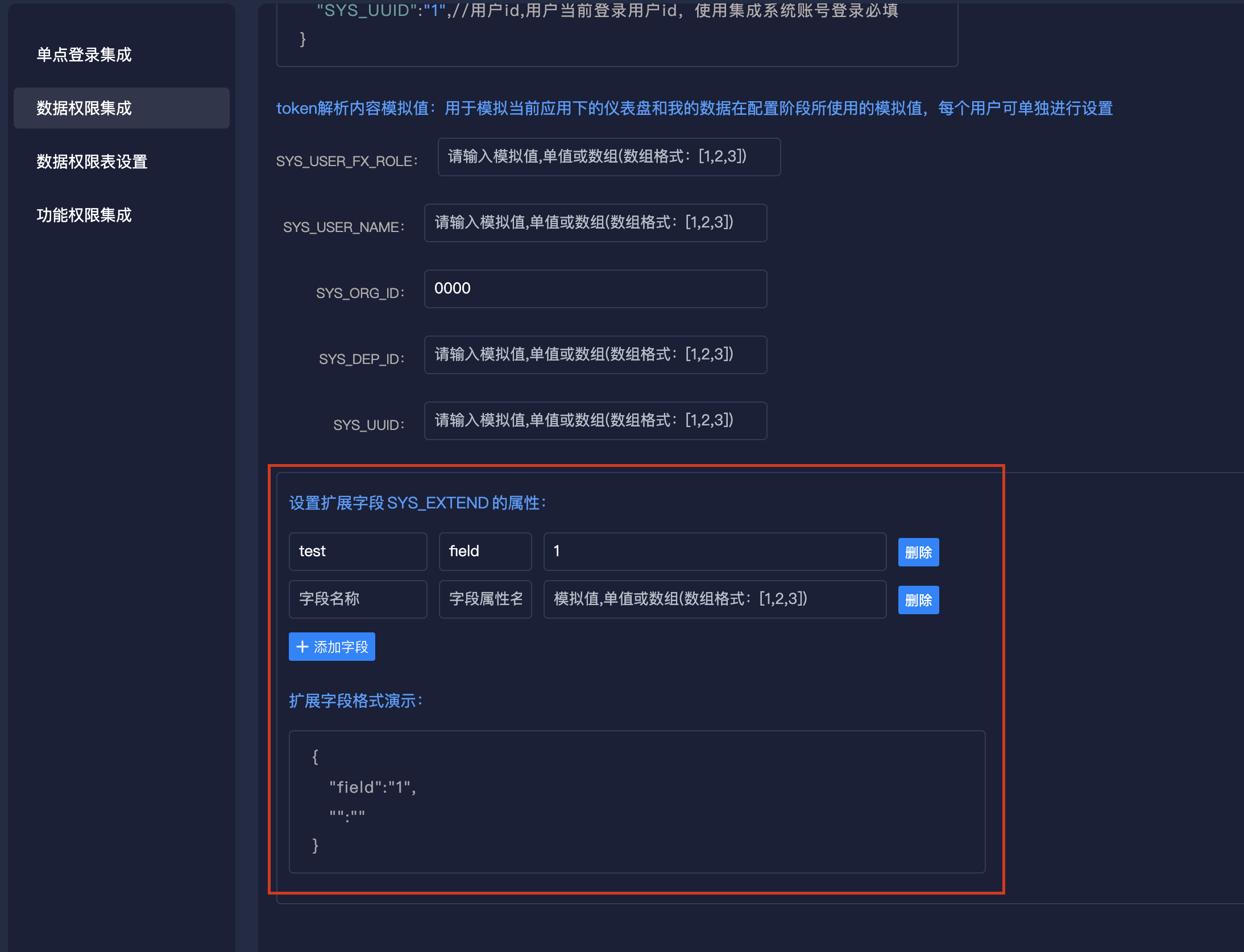Click the SYS_USER_FX_ROLE: label
Image resolution: width=1244 pixels, height=952 pixels.
pyautogui.click(x=347, y=161)
